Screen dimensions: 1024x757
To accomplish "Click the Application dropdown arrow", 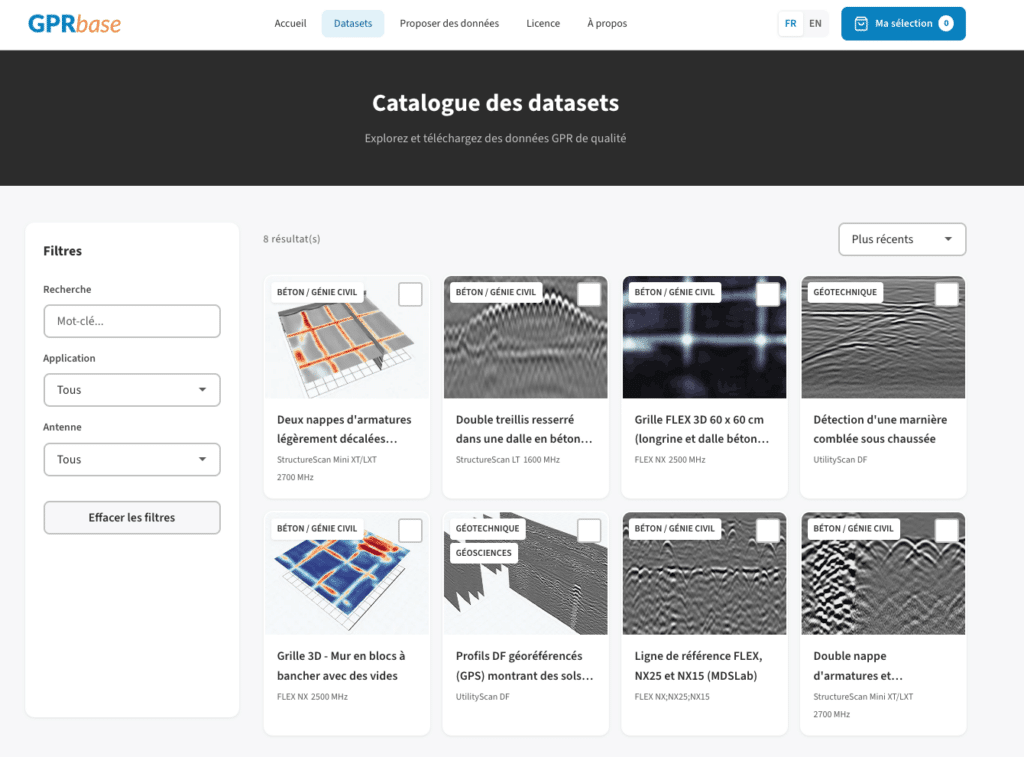I will [202, 390].
